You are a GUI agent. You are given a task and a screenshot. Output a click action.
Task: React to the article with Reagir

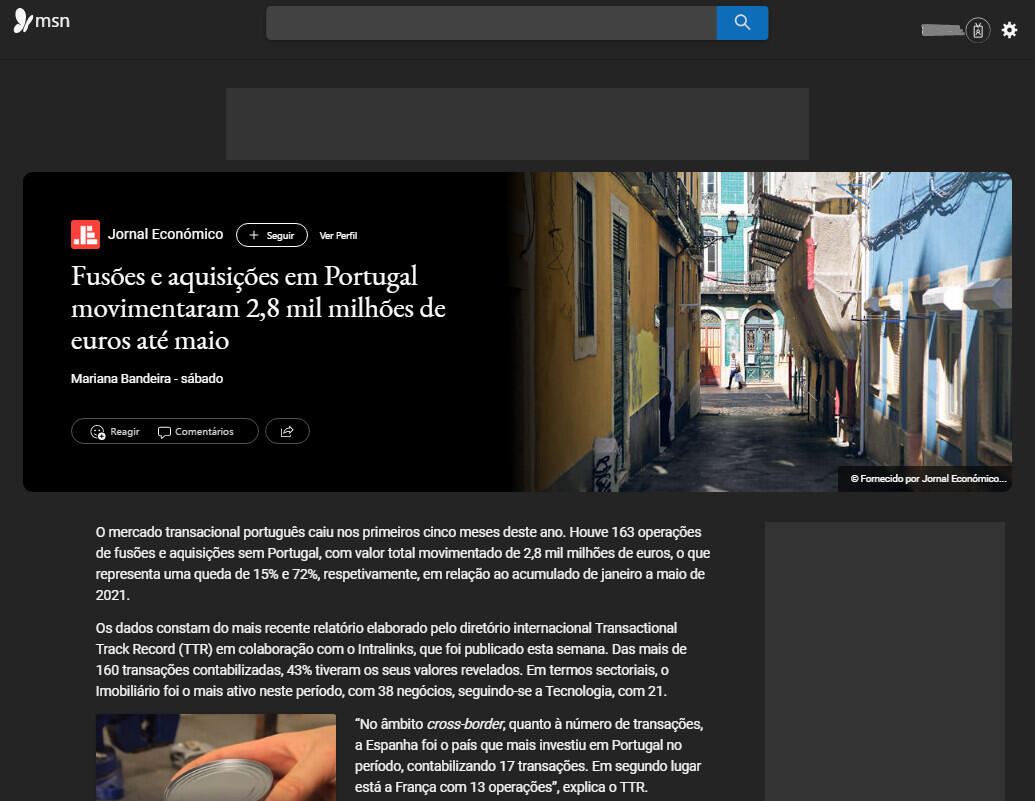(115, 431)
